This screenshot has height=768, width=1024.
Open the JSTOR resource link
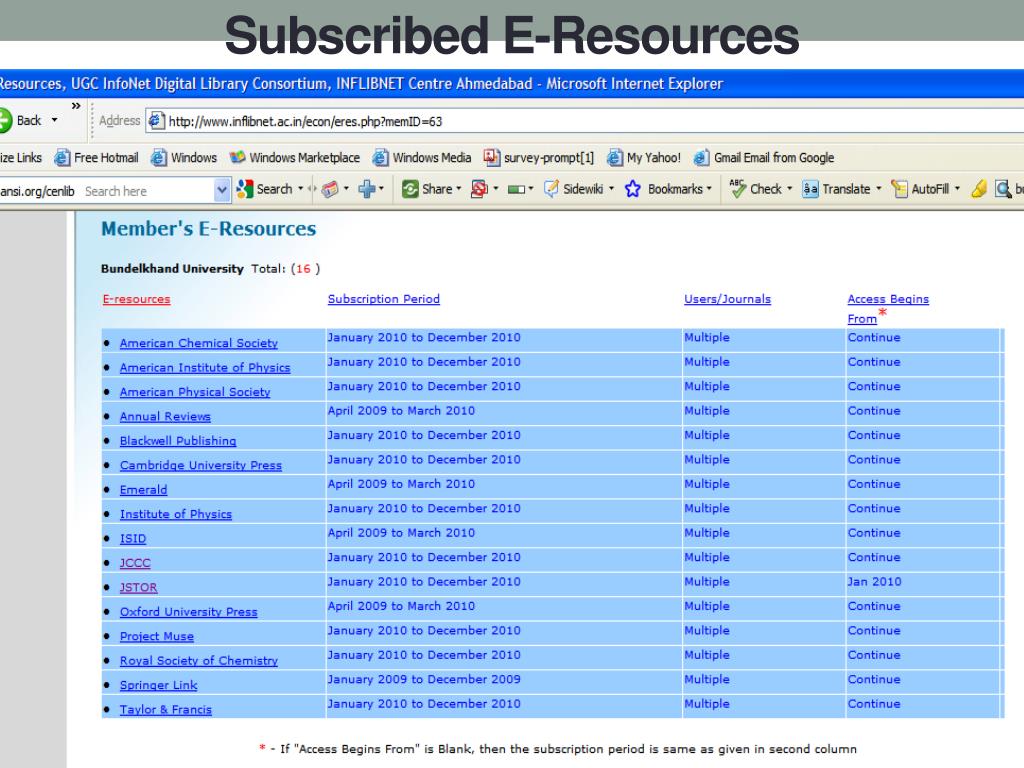(138, 587)
